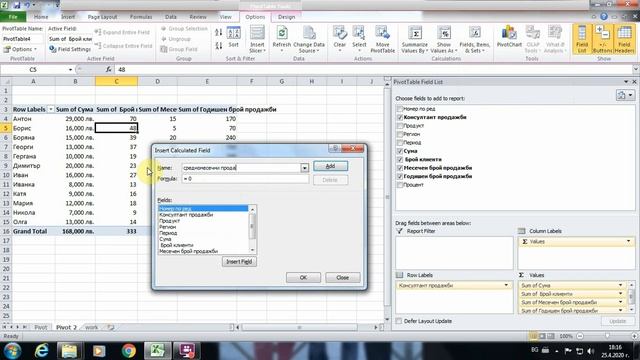Check the 'Продукт' field checkbox
The image size is (640, 360).
[x=400, y=126]
